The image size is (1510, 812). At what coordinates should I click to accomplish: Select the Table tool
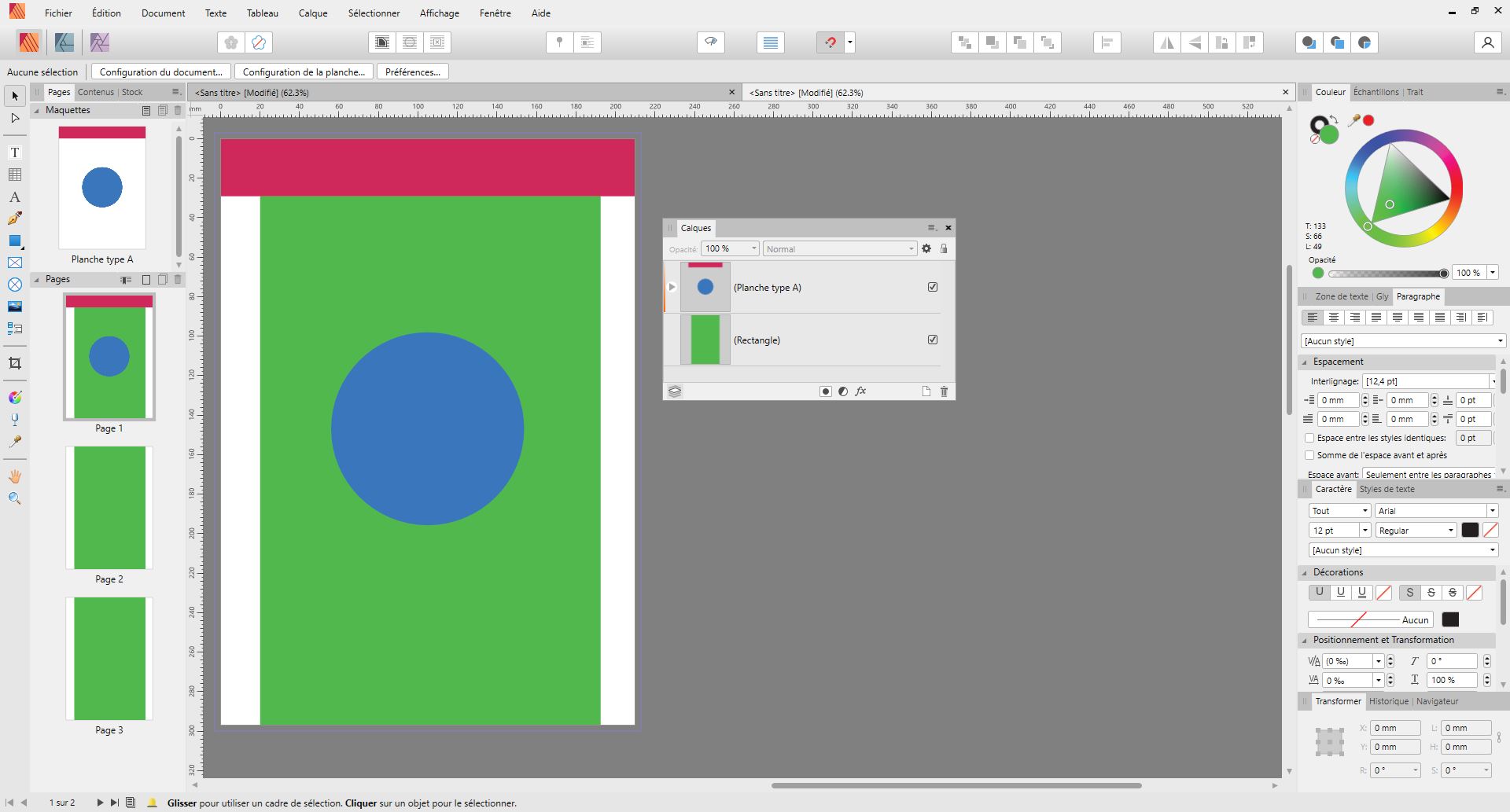click(x=14, y=175)
